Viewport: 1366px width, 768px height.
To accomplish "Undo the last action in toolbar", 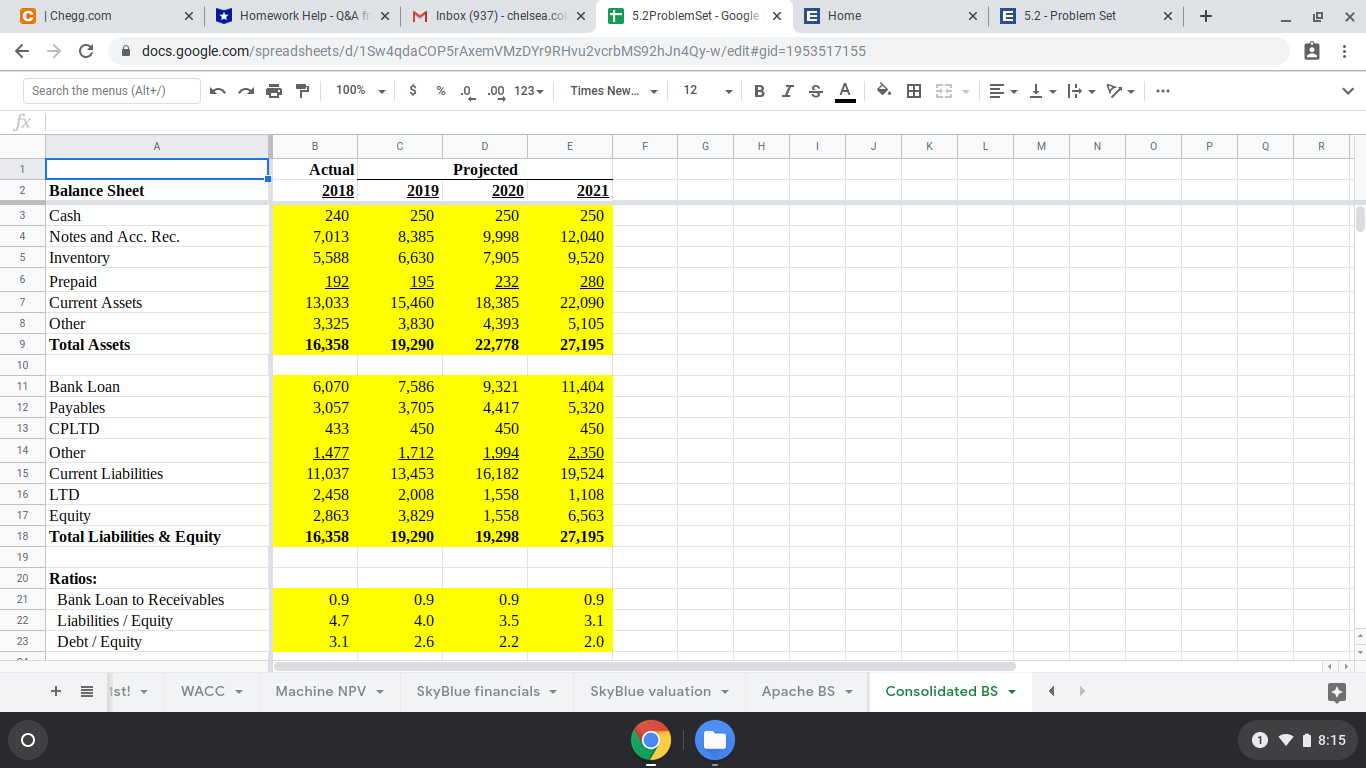I will pyautogui.click(x=218, y=91).
